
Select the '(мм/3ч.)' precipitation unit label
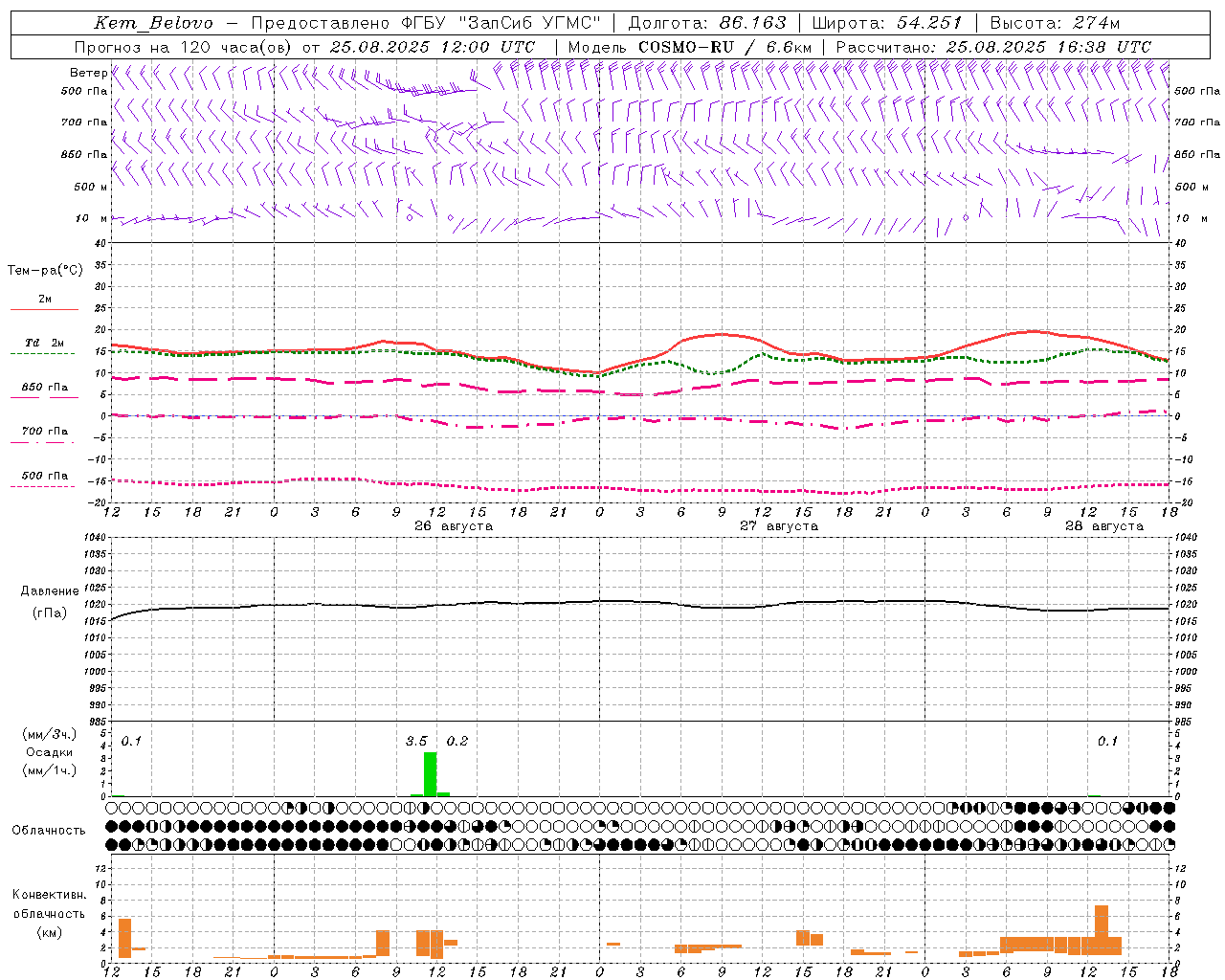50,734
